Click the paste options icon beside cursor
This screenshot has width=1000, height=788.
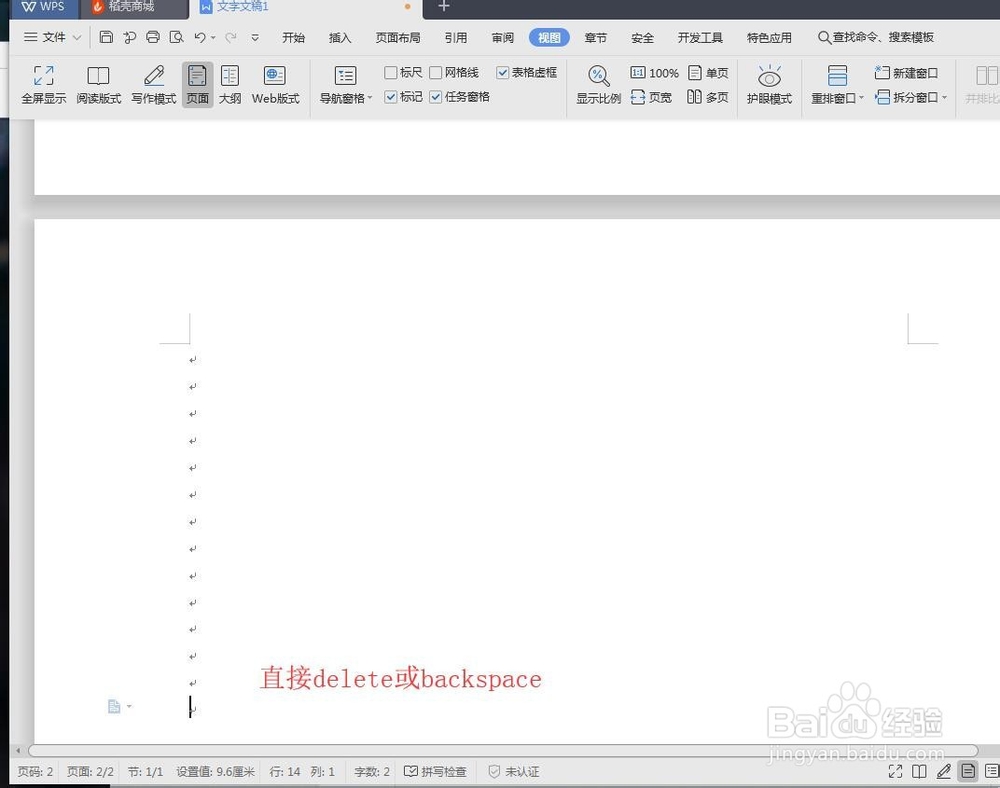[114, 706]
